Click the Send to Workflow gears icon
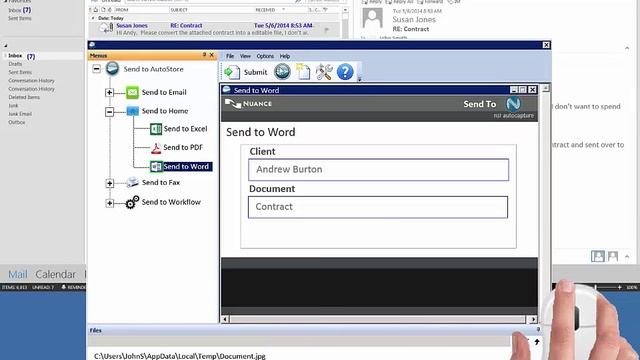 132,202
